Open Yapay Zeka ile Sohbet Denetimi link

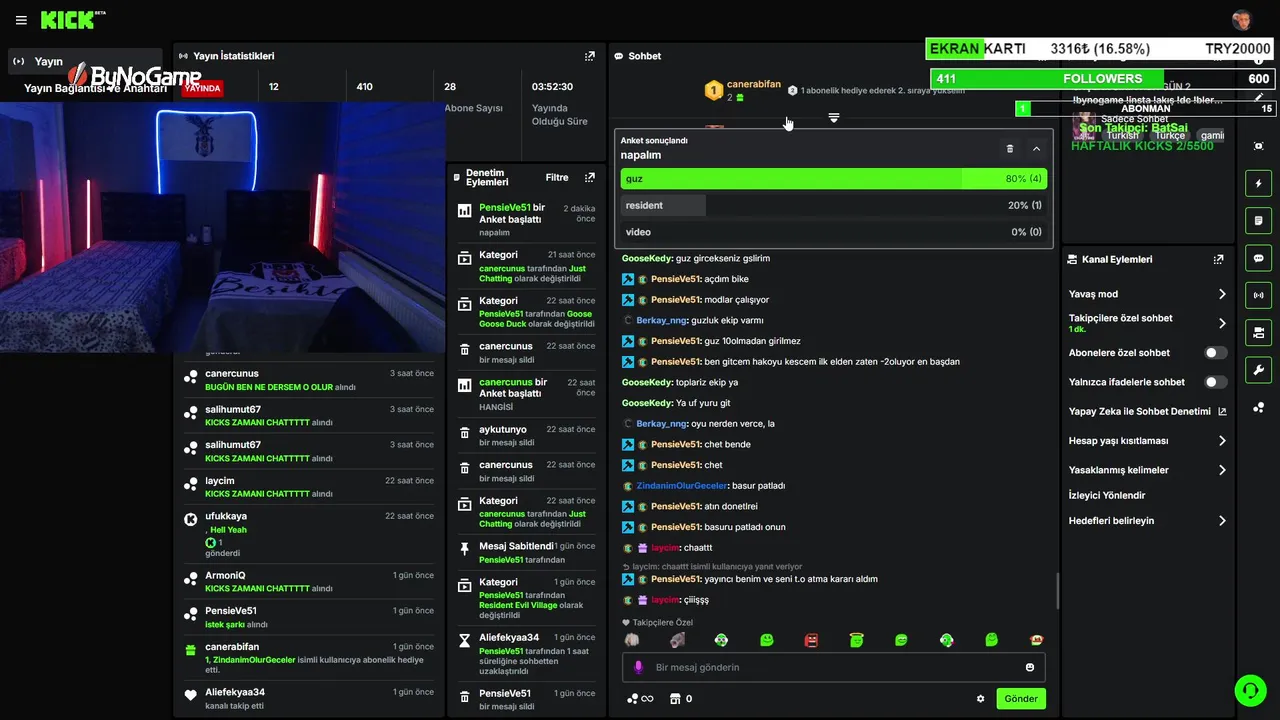[1148, 411]
